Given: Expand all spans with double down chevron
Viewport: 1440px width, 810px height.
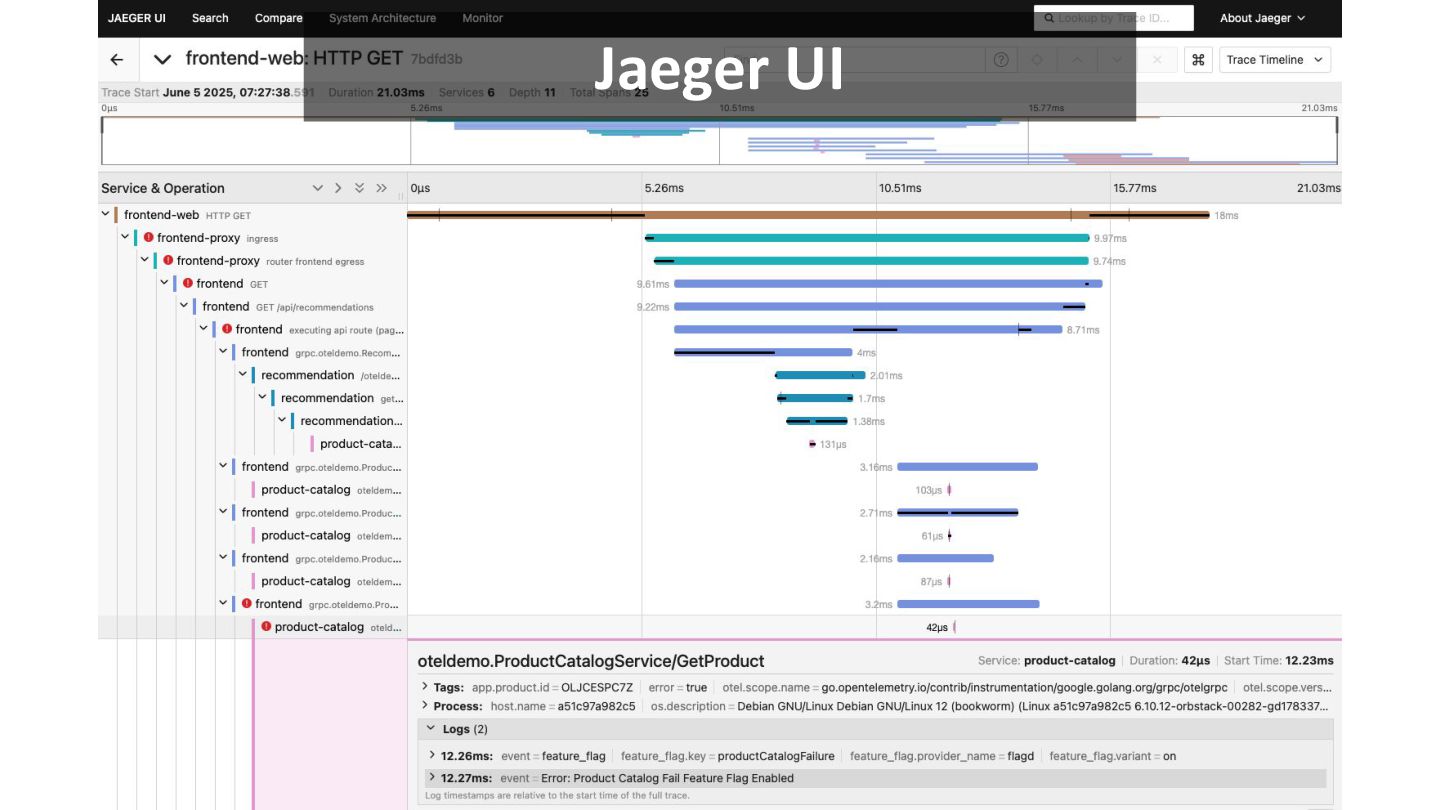Looking at the screenshot, I should point(359,188).
